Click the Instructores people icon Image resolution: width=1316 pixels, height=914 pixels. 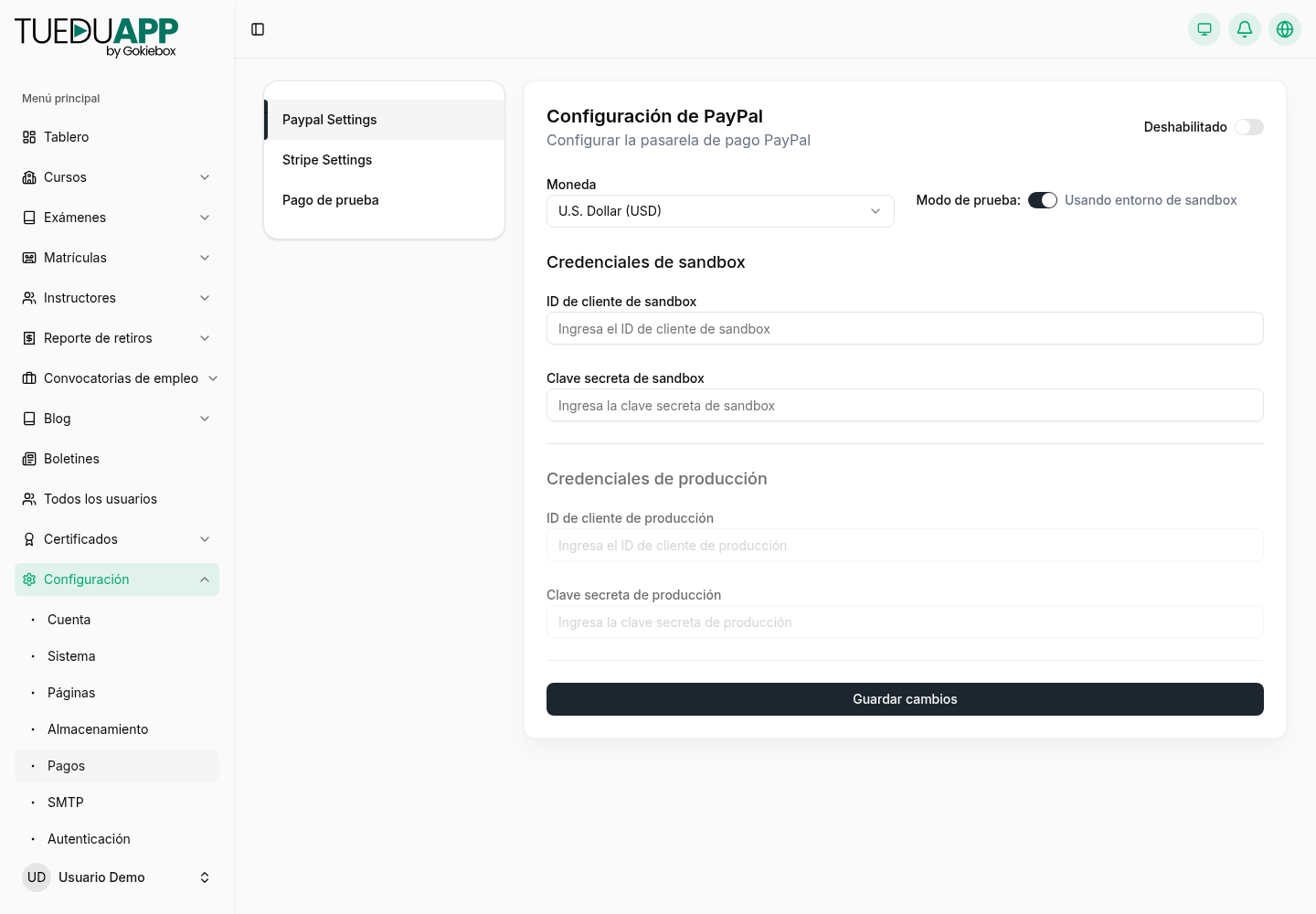(29, 298)
